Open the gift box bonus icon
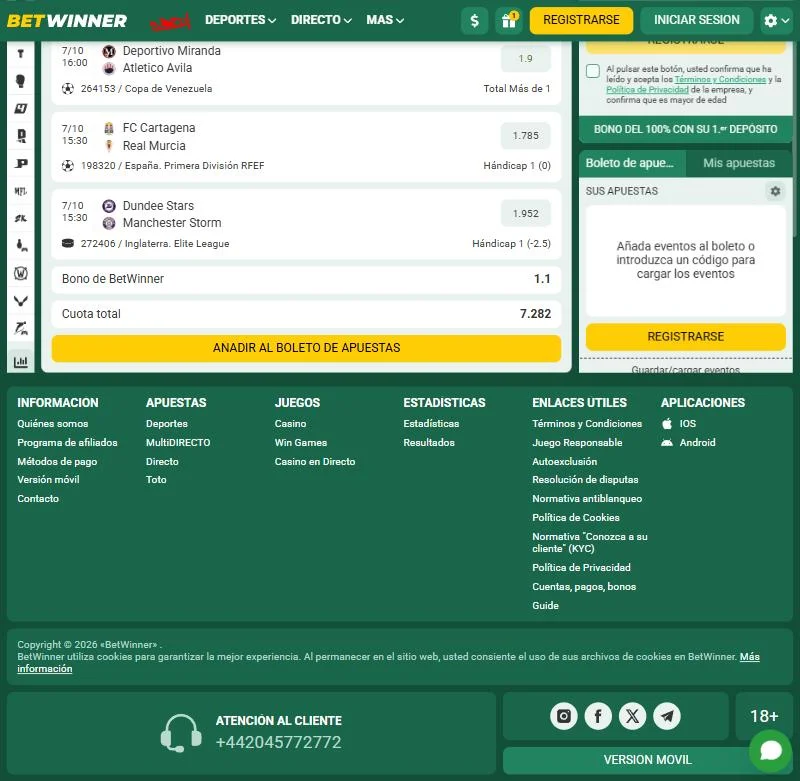Viewport: 800px width, 781px height. pyautogui.click(x=508, y=20)
